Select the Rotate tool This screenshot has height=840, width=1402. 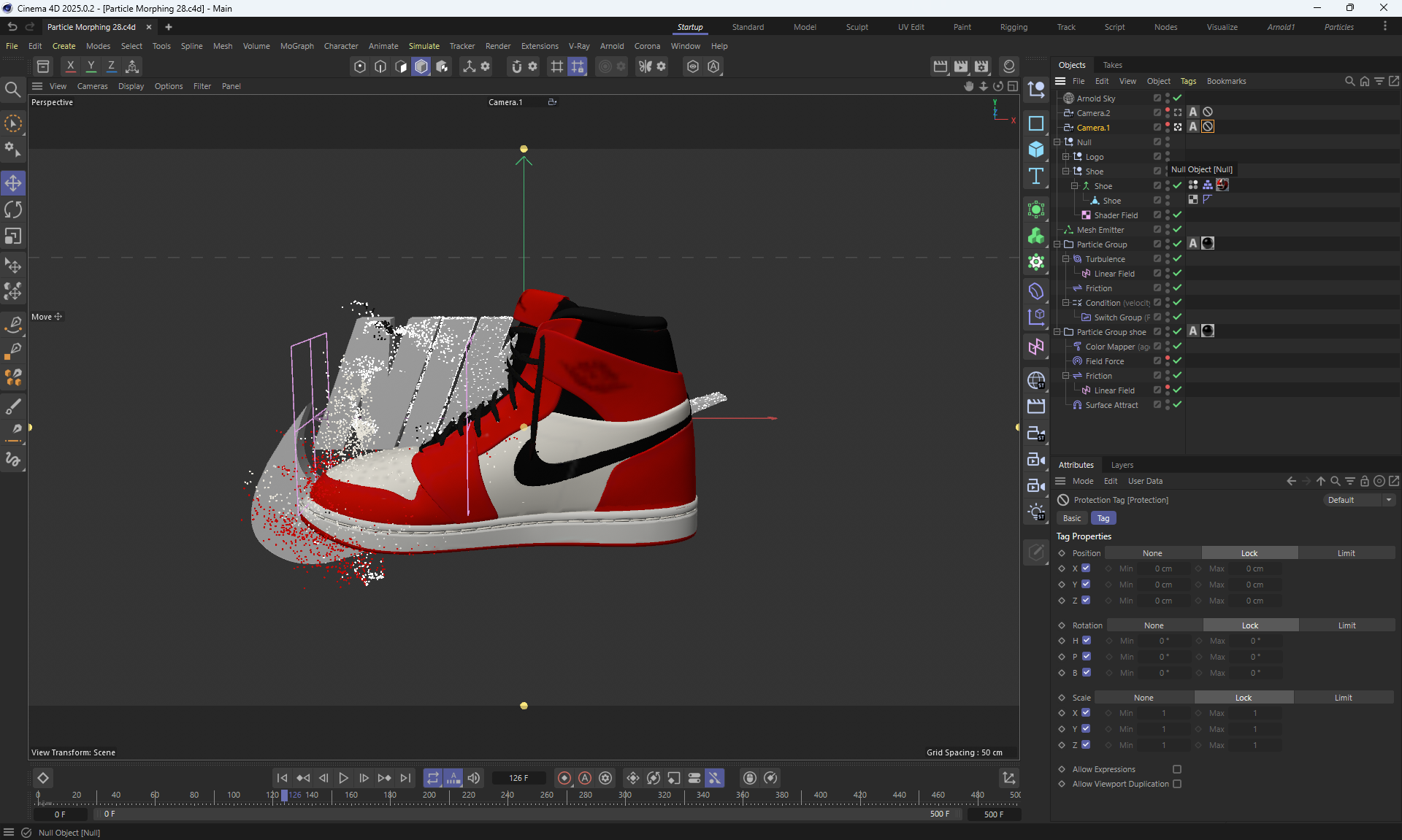(13, 209)
